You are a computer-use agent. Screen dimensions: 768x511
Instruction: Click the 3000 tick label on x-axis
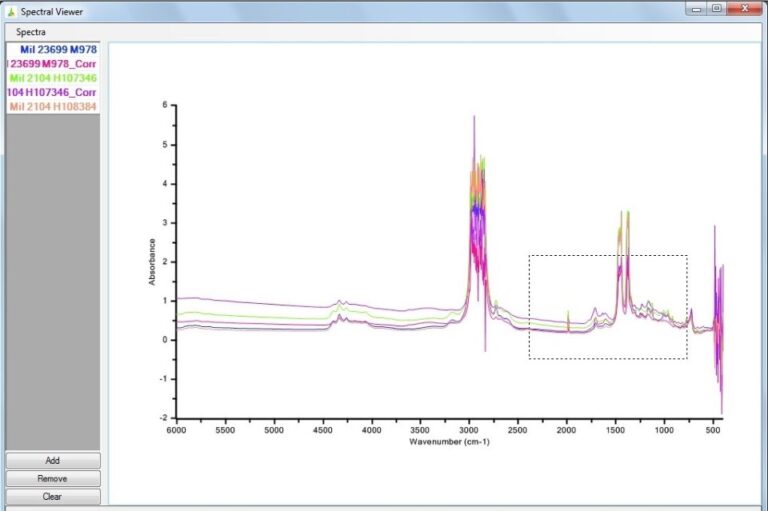coord(469,430)
